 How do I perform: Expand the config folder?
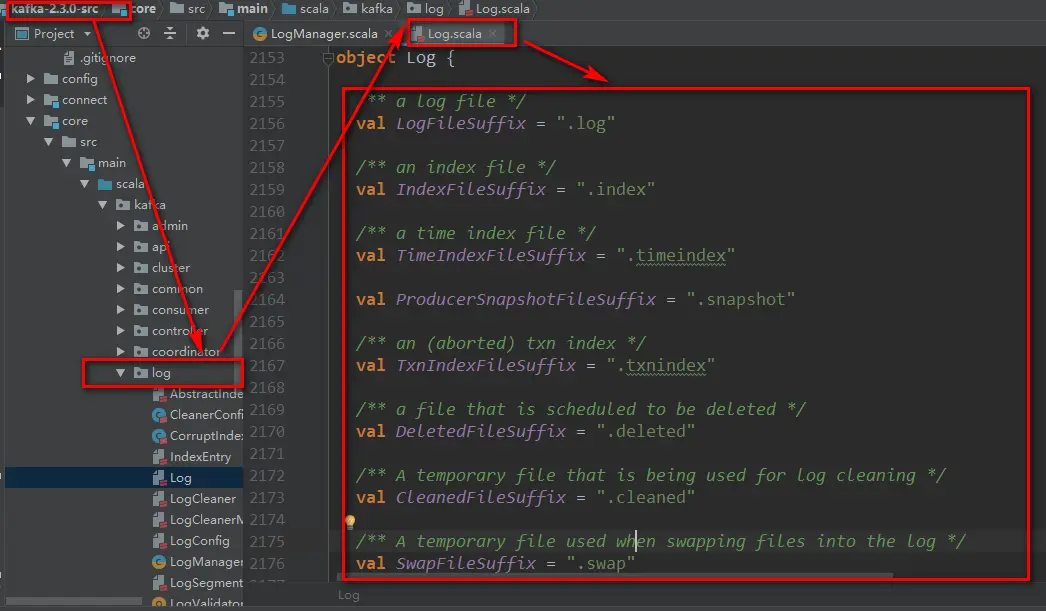[x=31, y=79]
